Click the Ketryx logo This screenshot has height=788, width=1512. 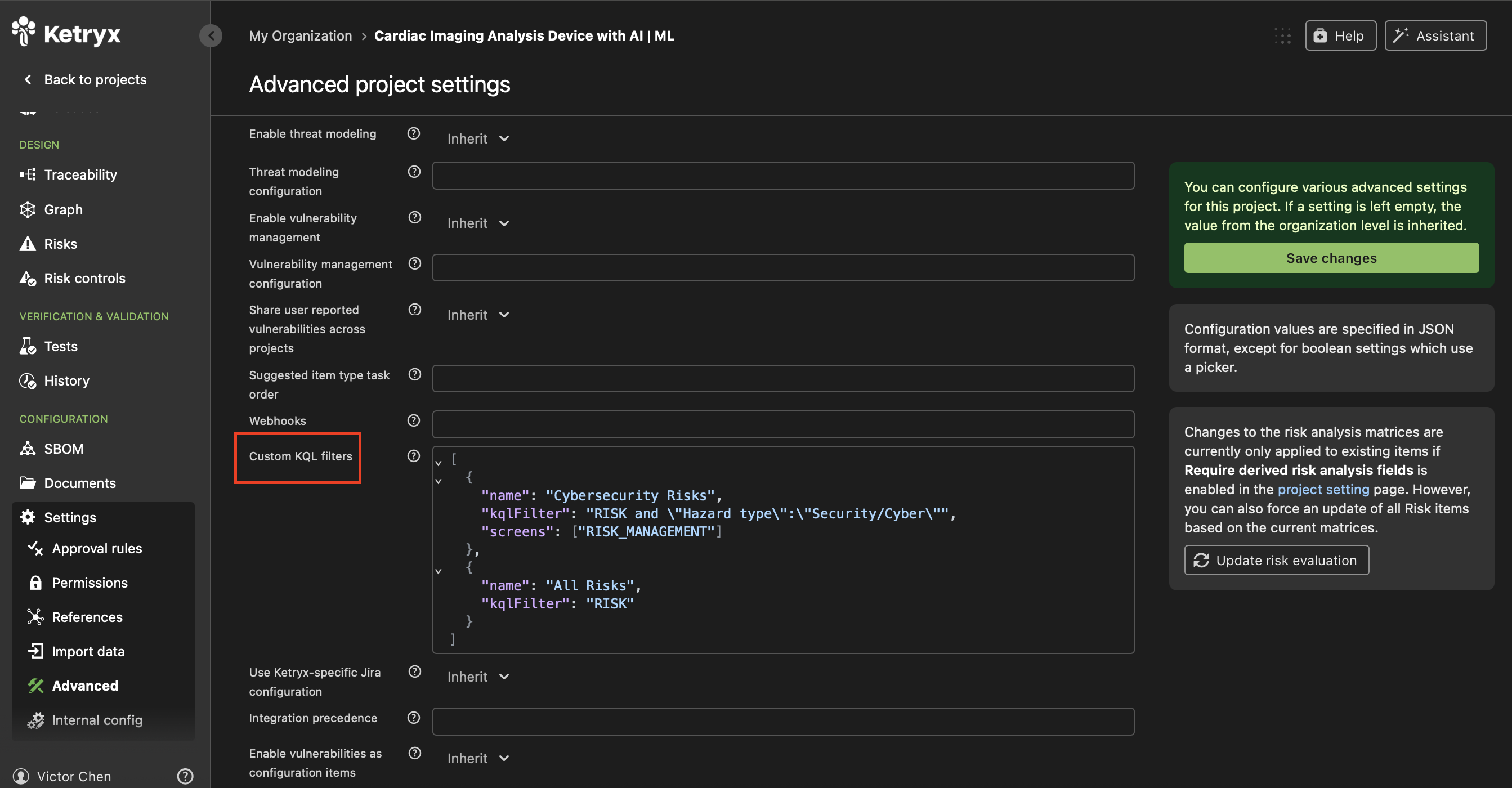coord(66,32)
